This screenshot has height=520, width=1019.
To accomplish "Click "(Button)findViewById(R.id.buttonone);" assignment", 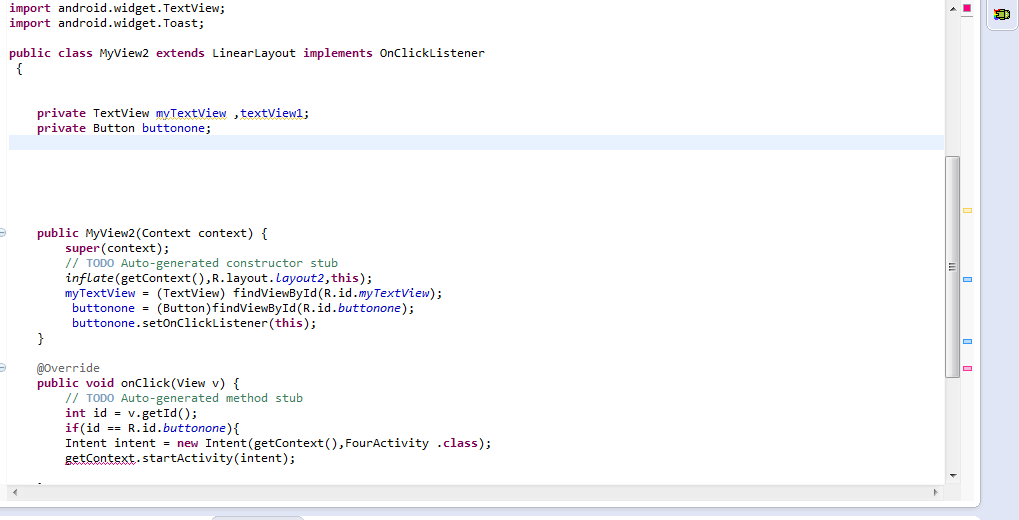I will 285,308.
